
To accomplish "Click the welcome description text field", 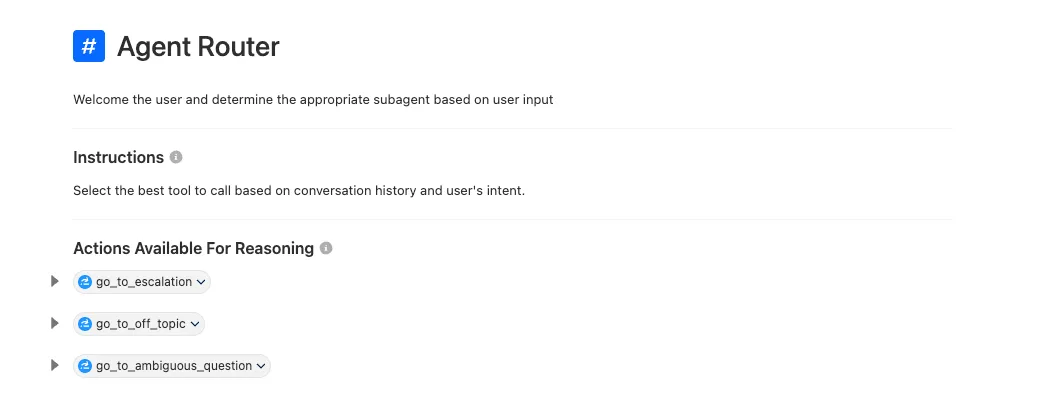I will [x=313, y=100].
